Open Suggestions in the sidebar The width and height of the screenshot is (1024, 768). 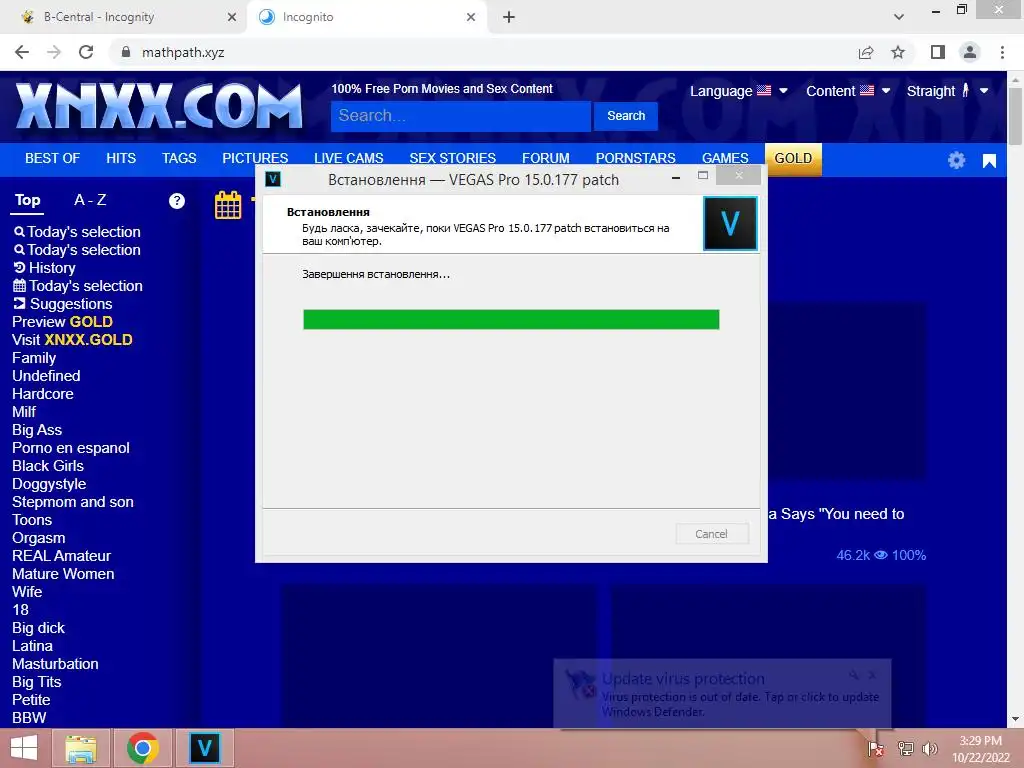[x=63, y=304]
